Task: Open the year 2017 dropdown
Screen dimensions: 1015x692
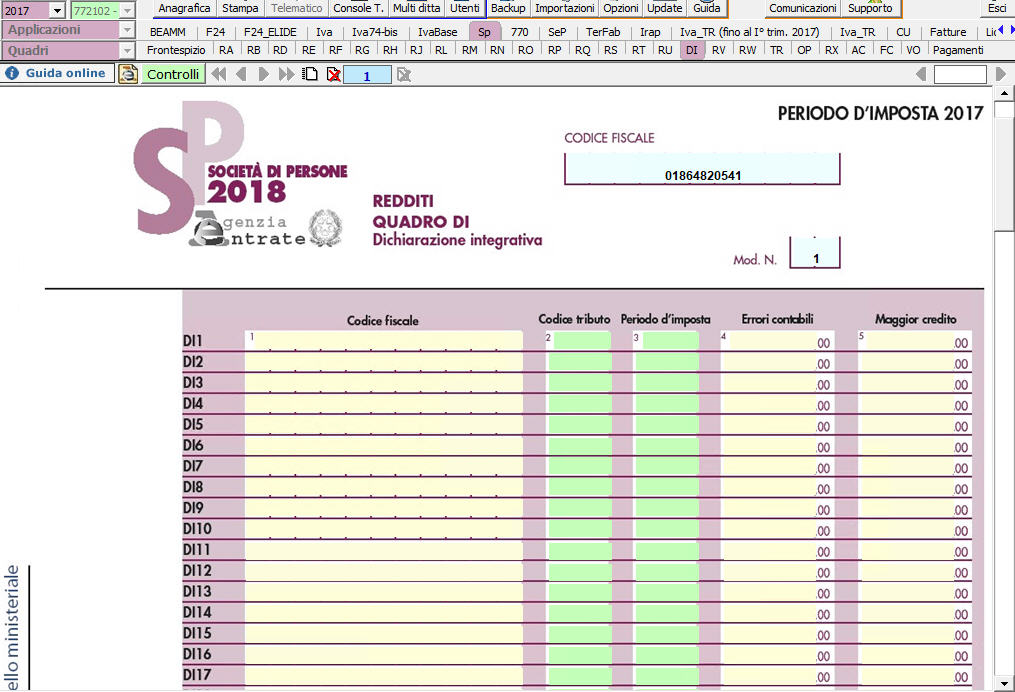Action: (x=57, y=10)
